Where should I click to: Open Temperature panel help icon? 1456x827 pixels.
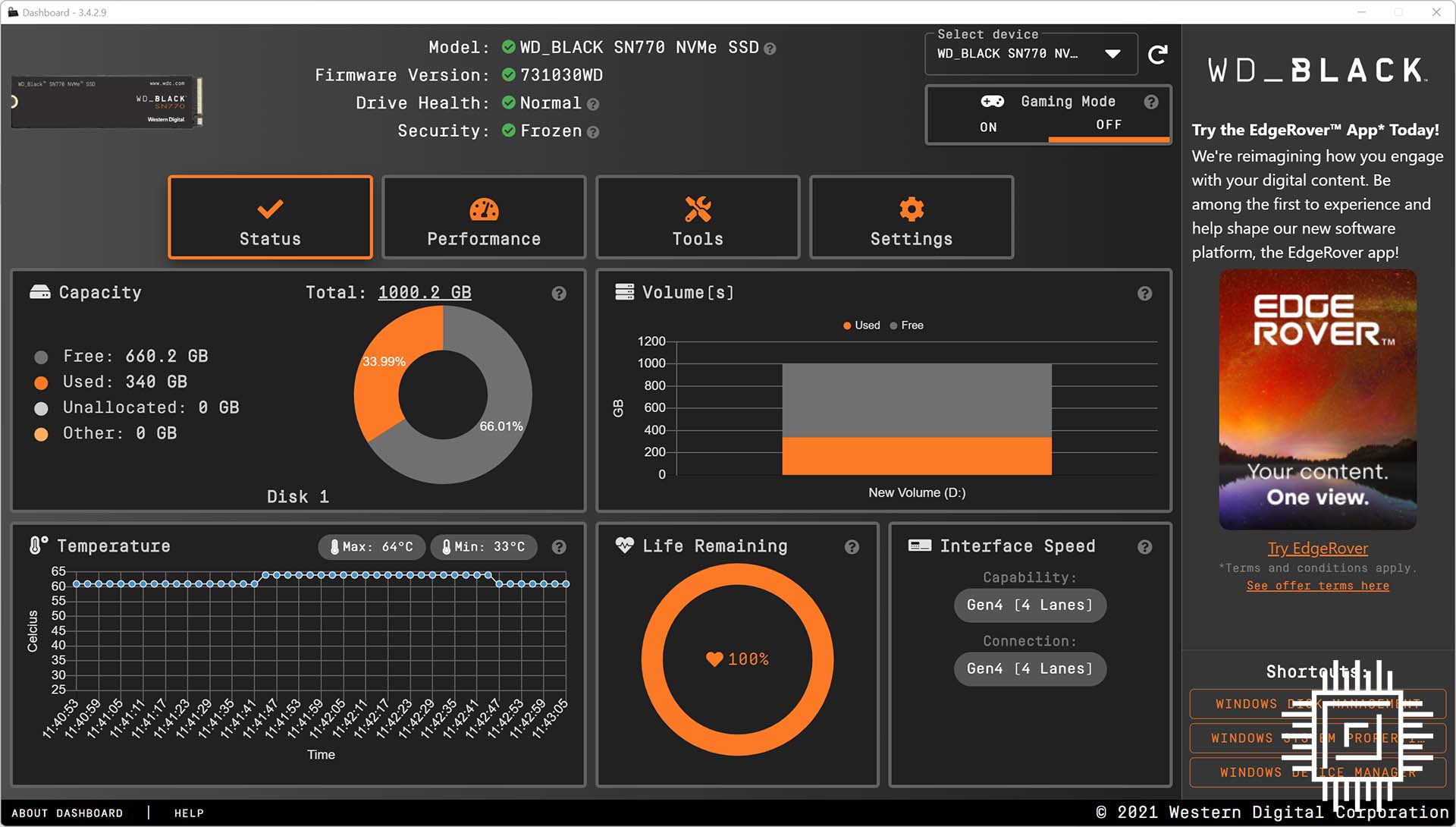pyautogui.click(x=559, y=547)
